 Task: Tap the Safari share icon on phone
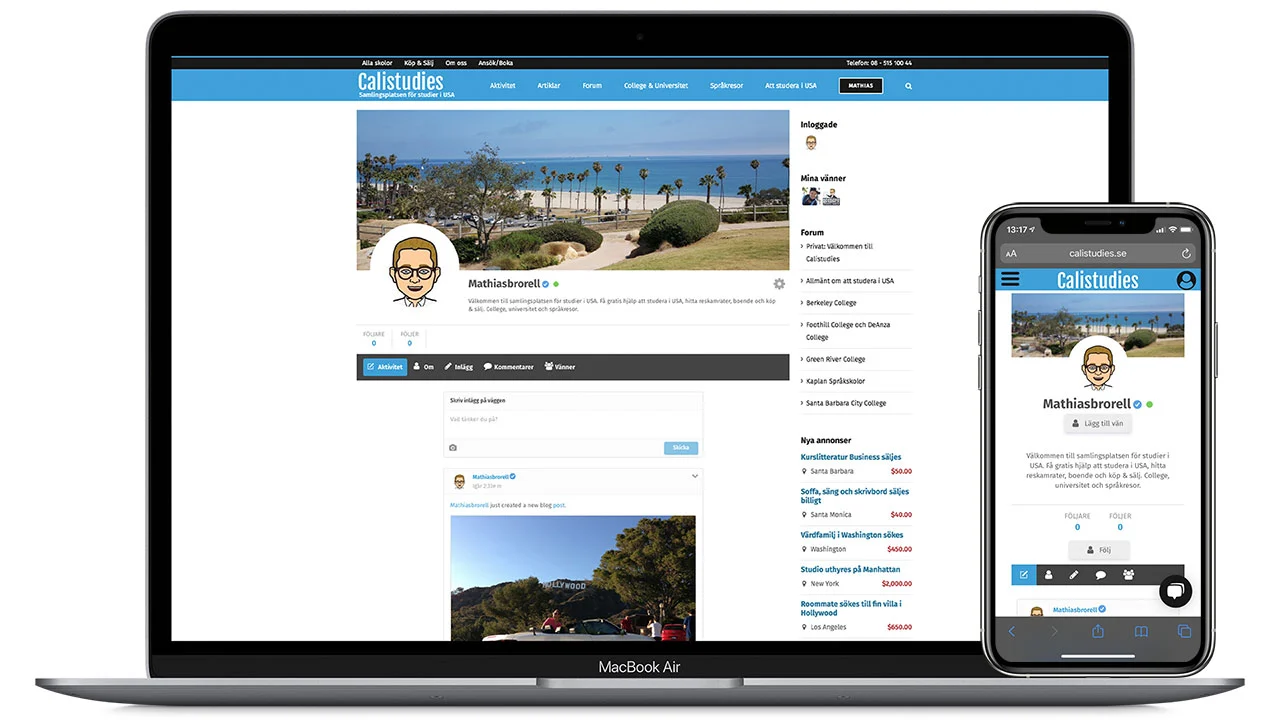(x=1097, y=631)
